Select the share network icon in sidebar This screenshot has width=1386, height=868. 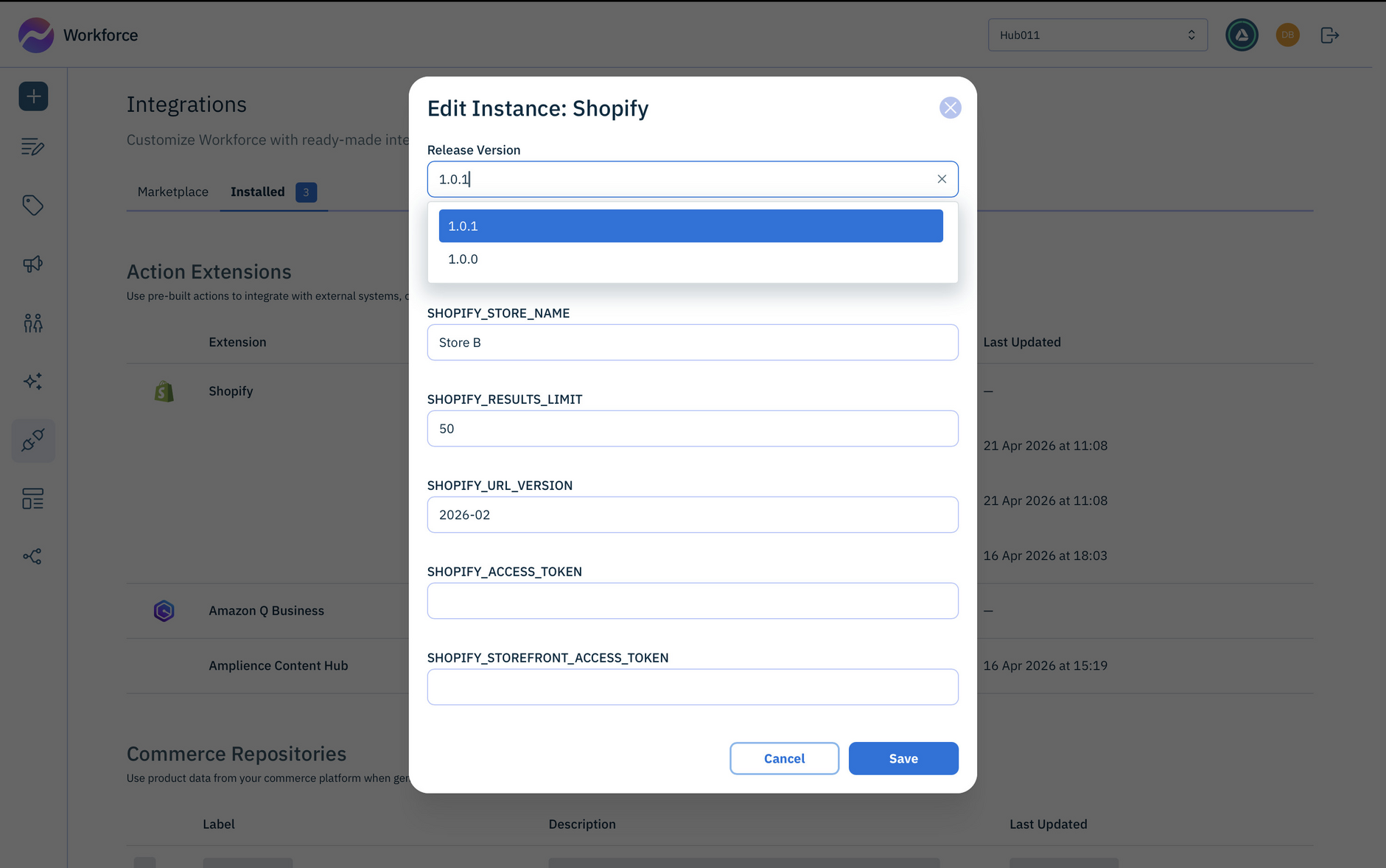(33, 556)
